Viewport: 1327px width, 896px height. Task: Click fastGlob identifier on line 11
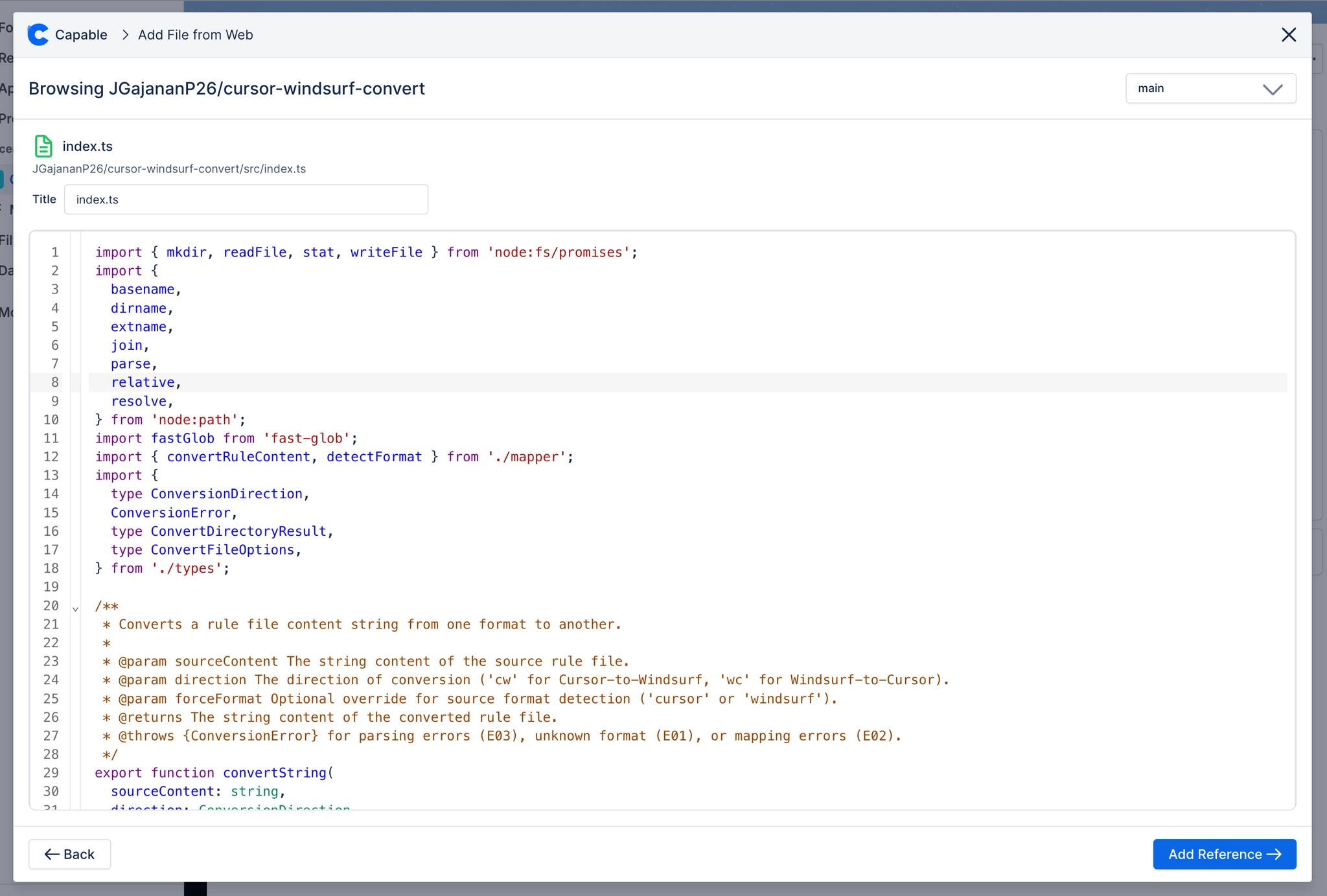[183, 439]
